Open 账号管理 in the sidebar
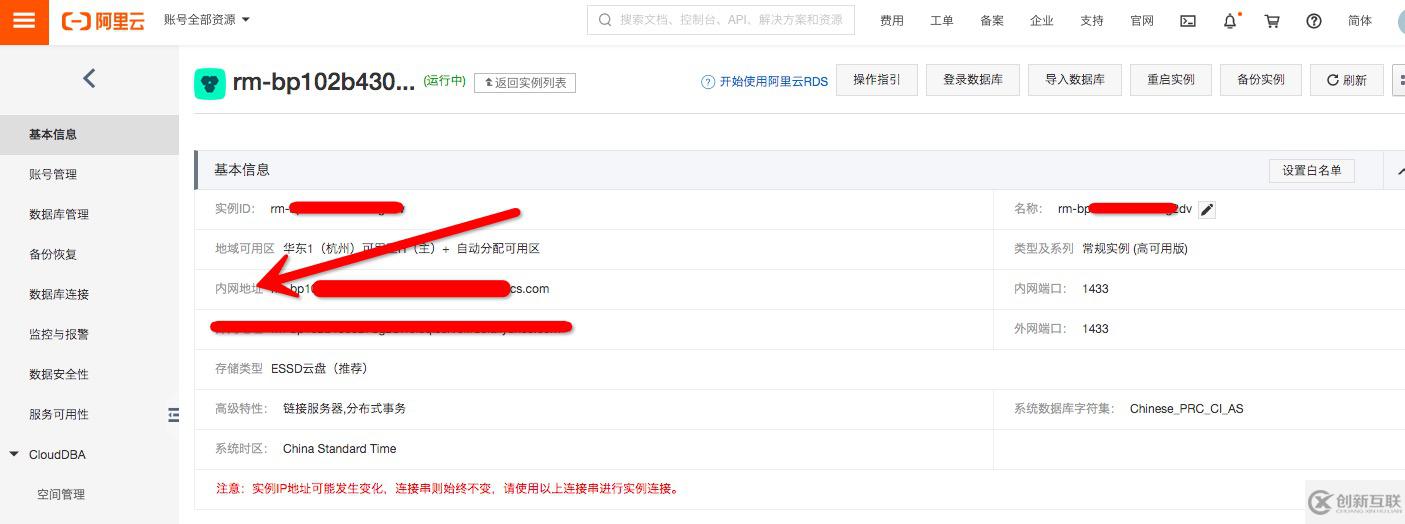Image resolution: width=1405 pixels, height=524 pixels. click(89, 174)
